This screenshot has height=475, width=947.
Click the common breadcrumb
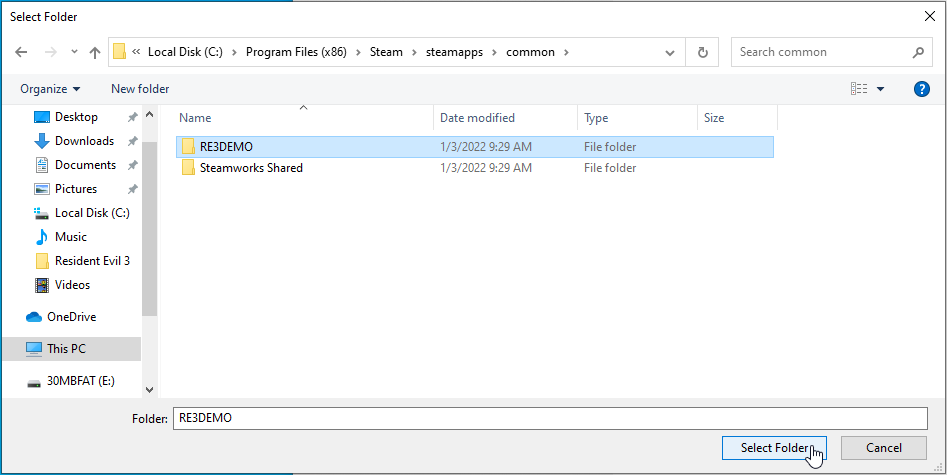click(530, 52)
